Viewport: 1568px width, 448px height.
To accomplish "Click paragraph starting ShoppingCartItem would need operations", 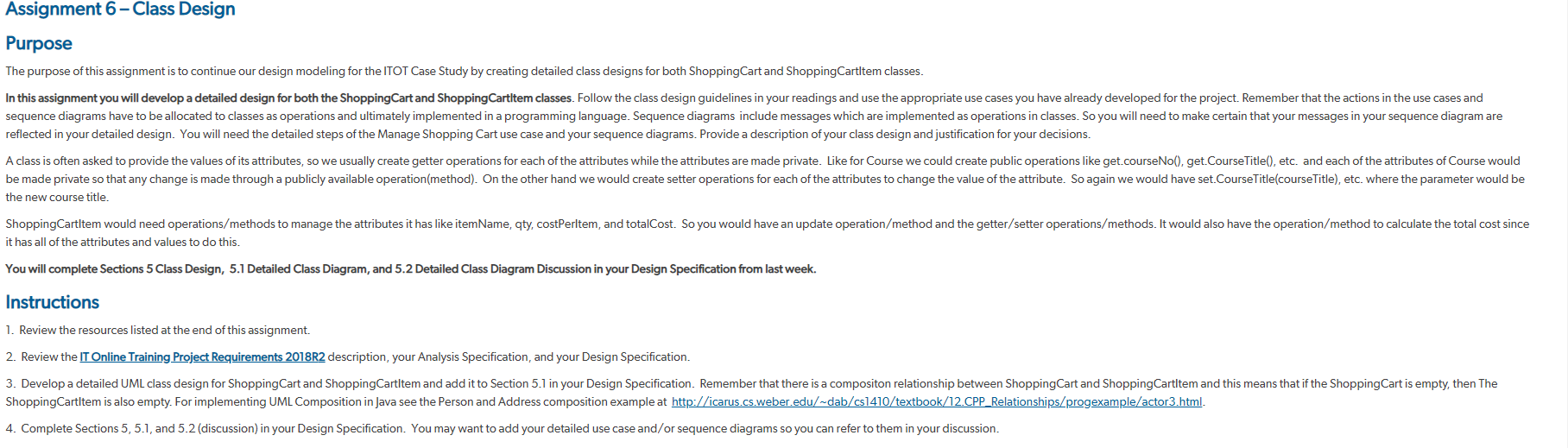I will pos(767,233).
